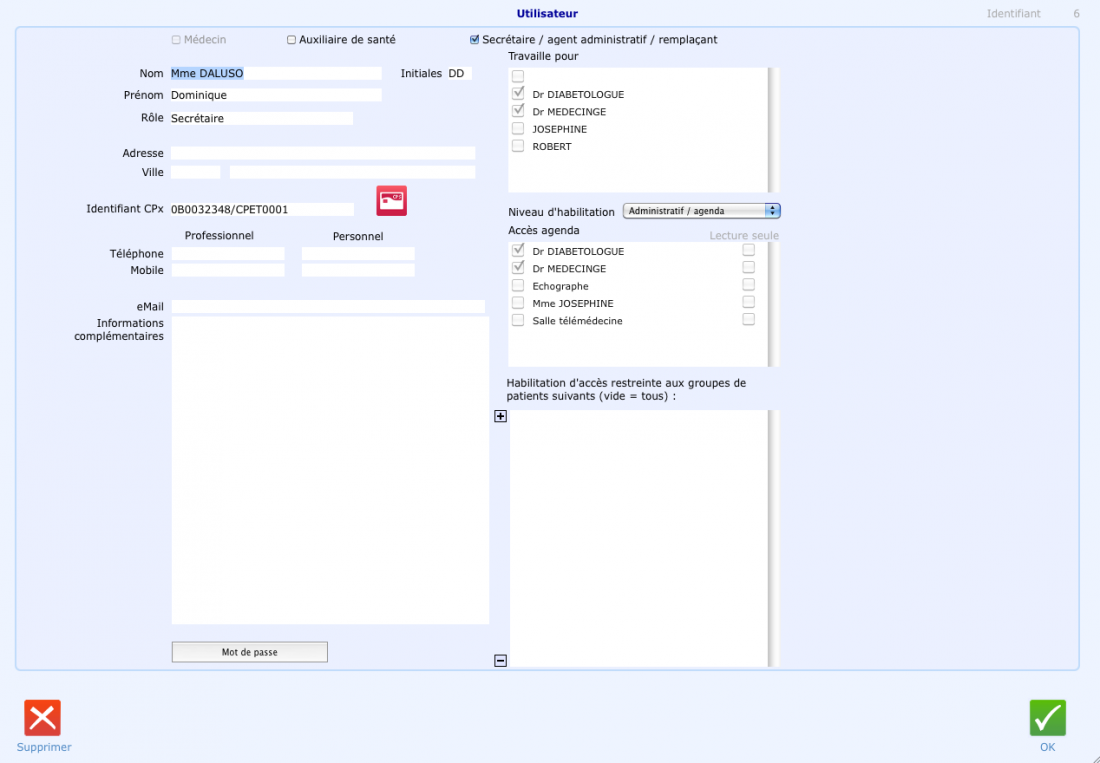The image size is (1100, 763).
Task: Click the eMail input field
Action: pyautogui.click(x=328, y=306)
